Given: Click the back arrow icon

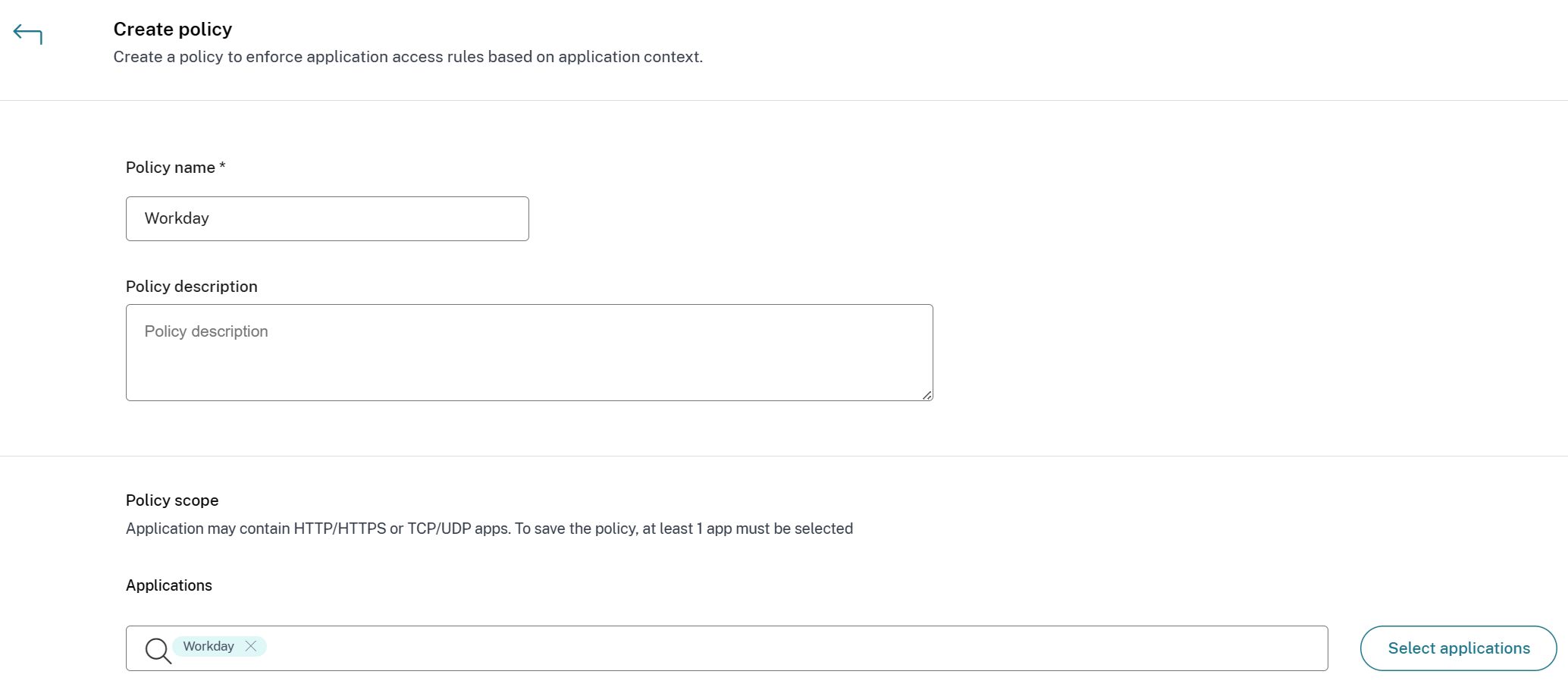Looking at the screenshot, I should click(27, 34).
